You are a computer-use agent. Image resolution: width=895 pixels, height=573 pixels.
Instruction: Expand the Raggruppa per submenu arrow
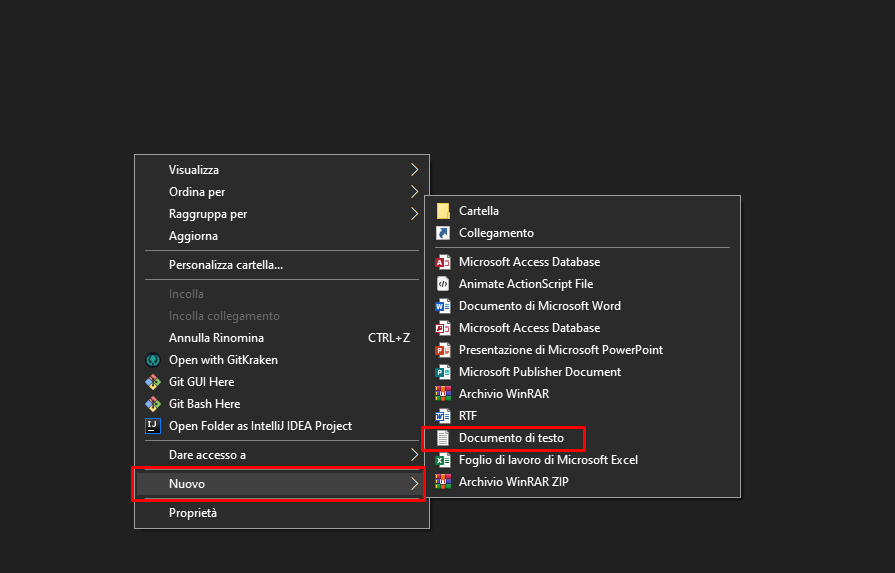414,214
